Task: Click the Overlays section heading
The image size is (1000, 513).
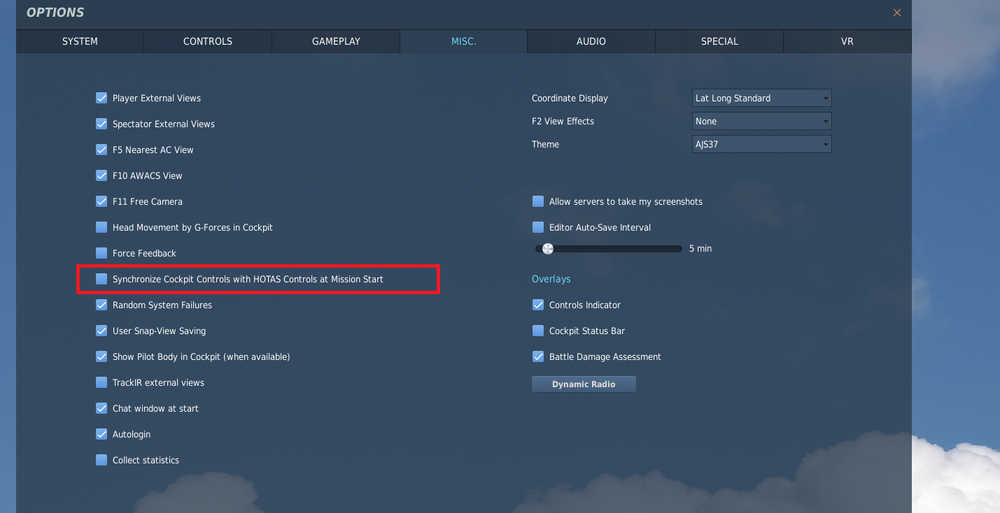Action: (551, 279)
